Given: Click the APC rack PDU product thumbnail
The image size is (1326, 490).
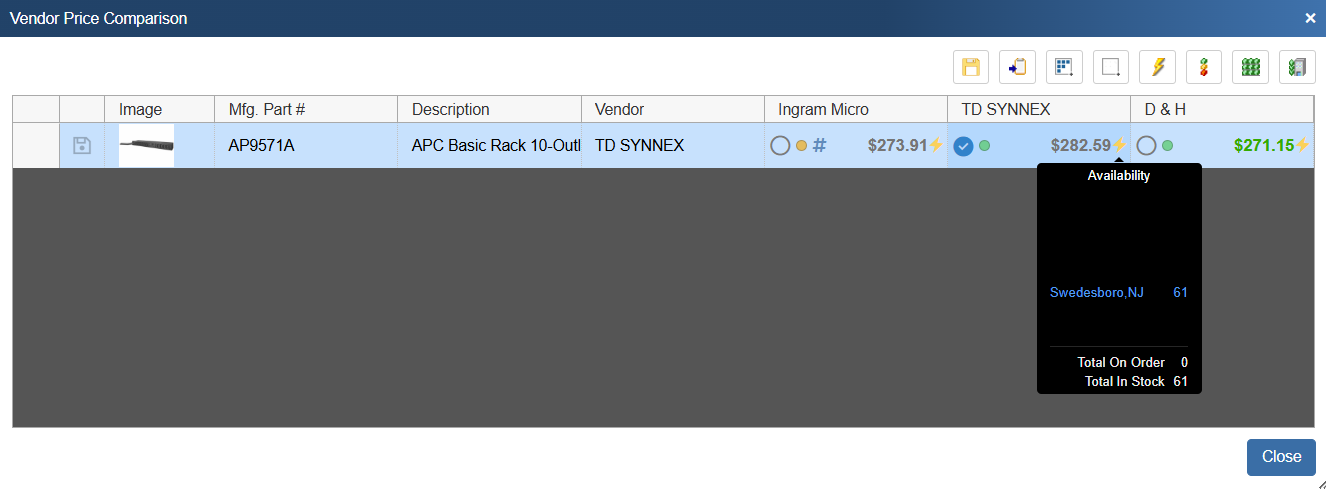Looking at the screenshot, I should [x=146, y=146].
